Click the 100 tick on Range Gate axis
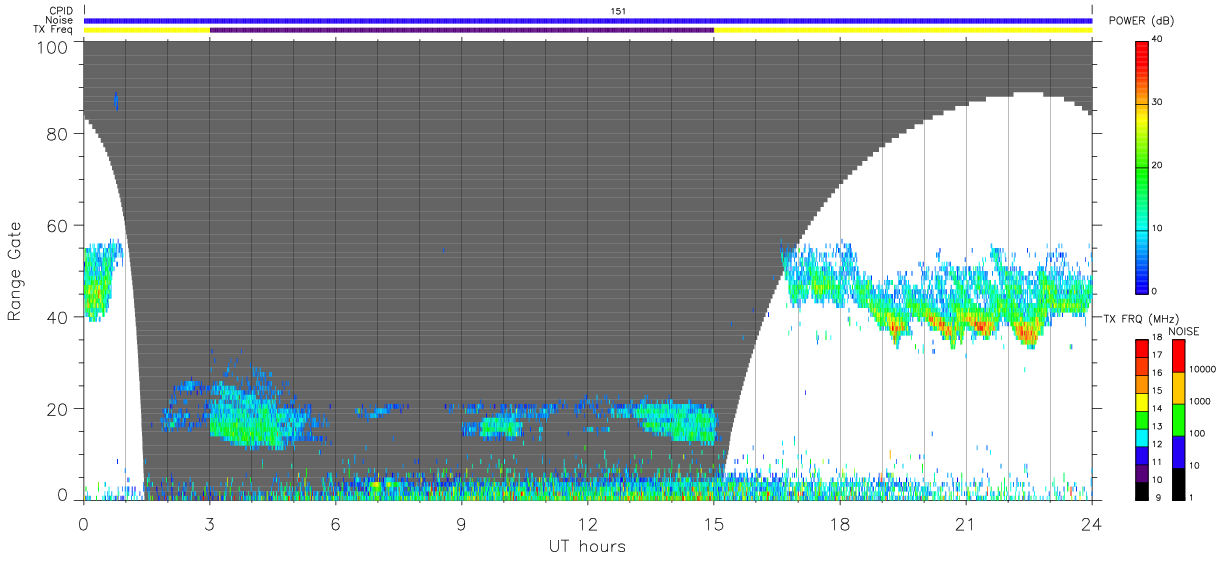 coord(51,47)
